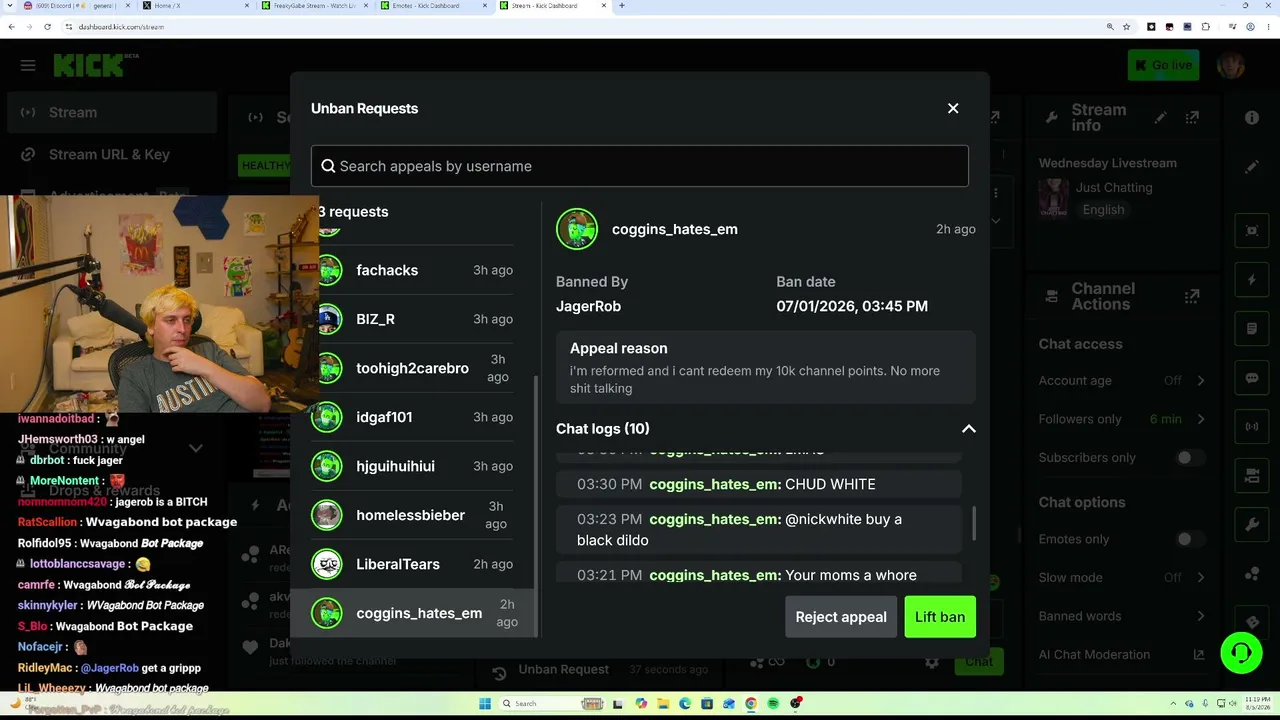Open the wrench tools icon in right rail
The height and width of the screenshot is (720, 1280).
[x=1252, y=525]
